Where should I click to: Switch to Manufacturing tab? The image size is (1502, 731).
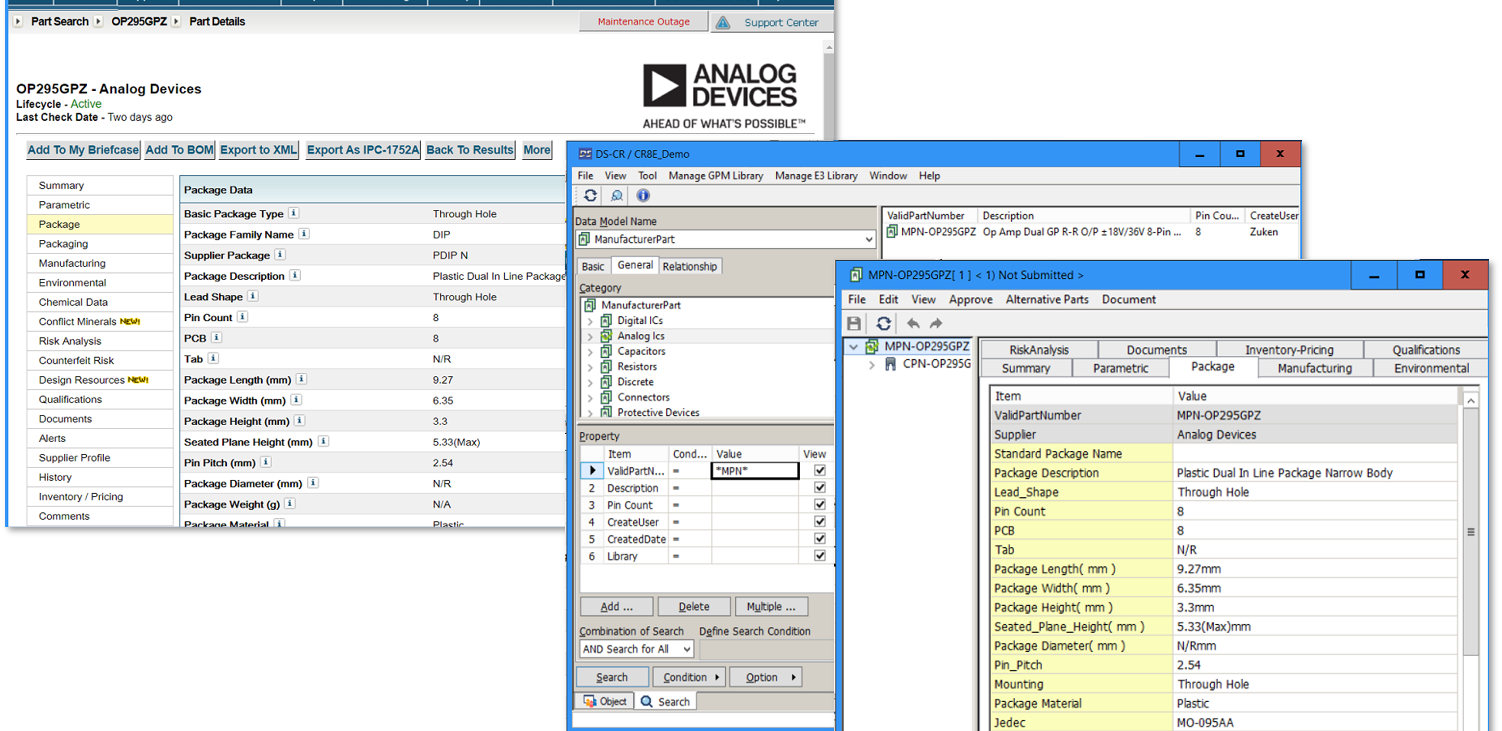click(x=1314, y=369)
